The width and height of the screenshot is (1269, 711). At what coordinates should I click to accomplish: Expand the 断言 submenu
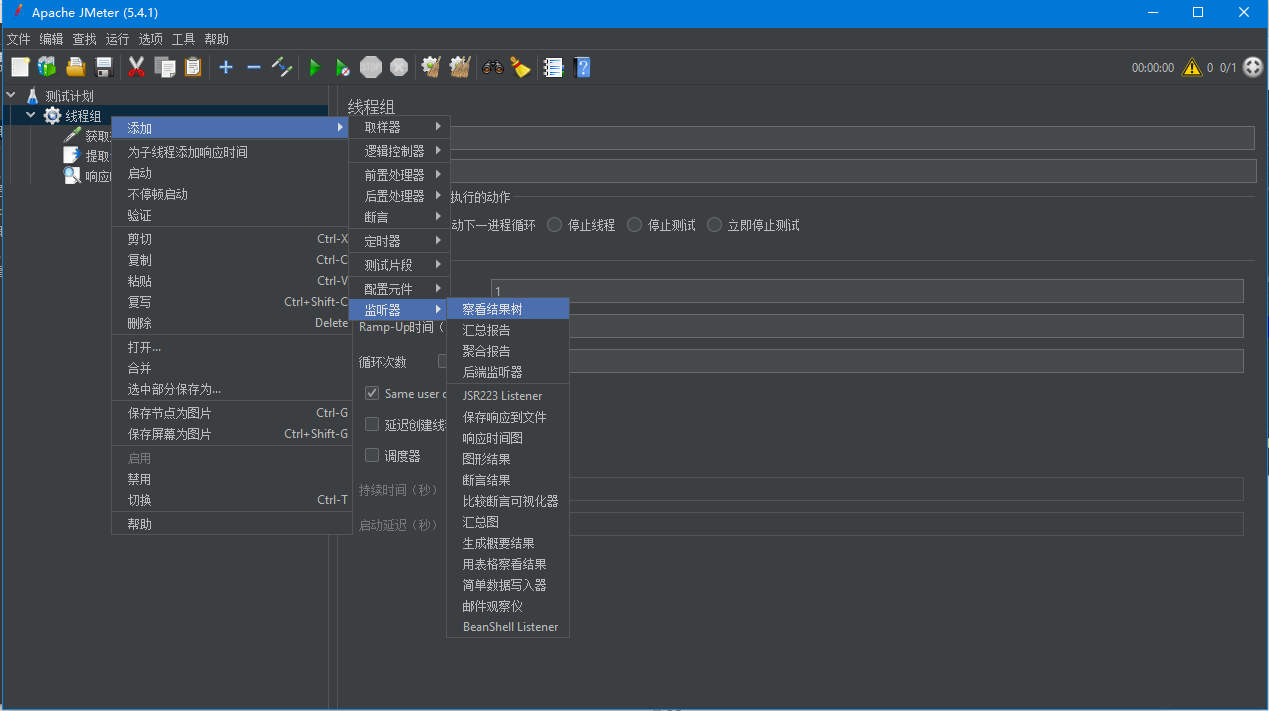tap(399, 217)
